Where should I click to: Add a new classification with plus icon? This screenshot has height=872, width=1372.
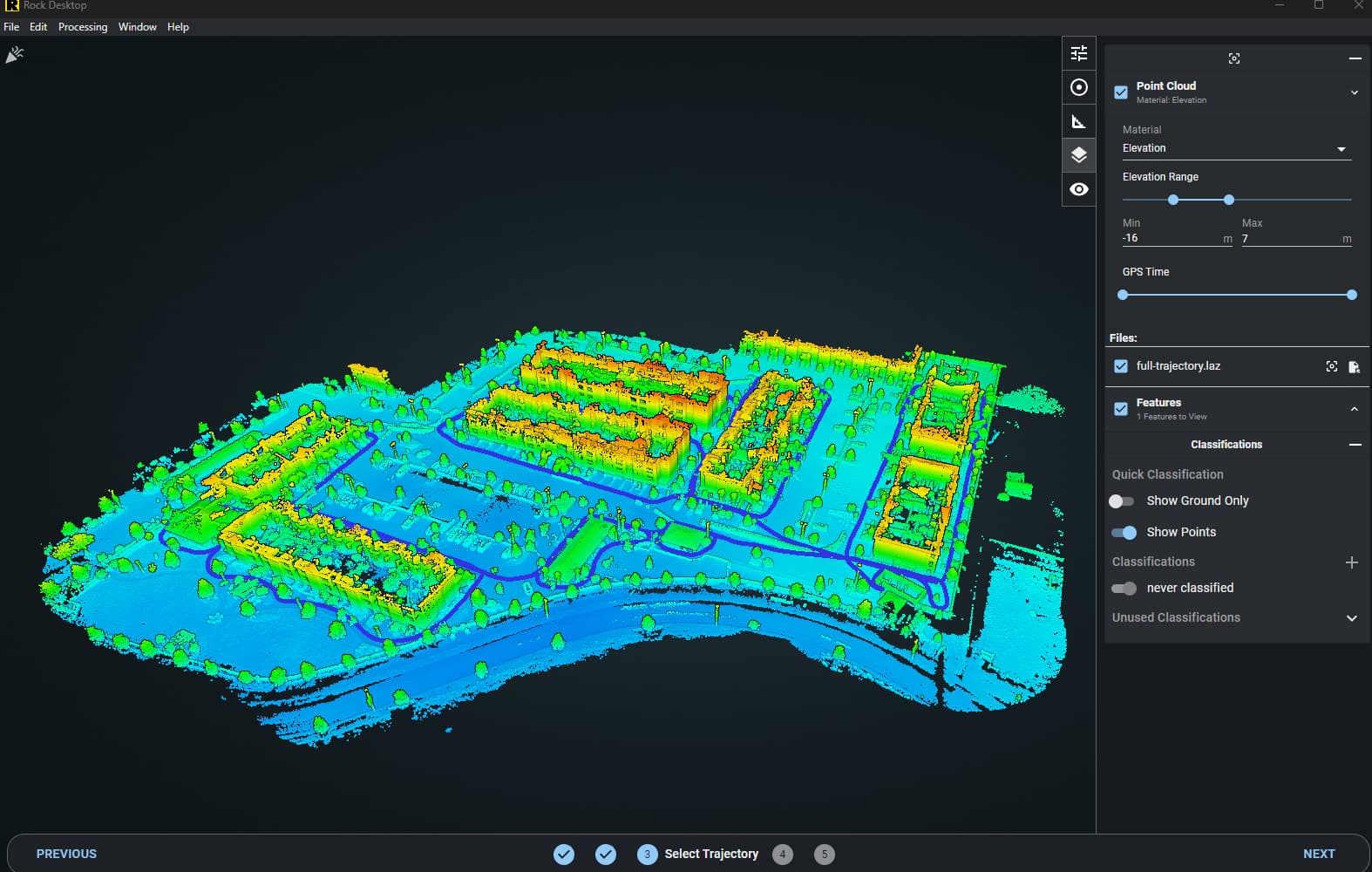tap(1352, 562)
